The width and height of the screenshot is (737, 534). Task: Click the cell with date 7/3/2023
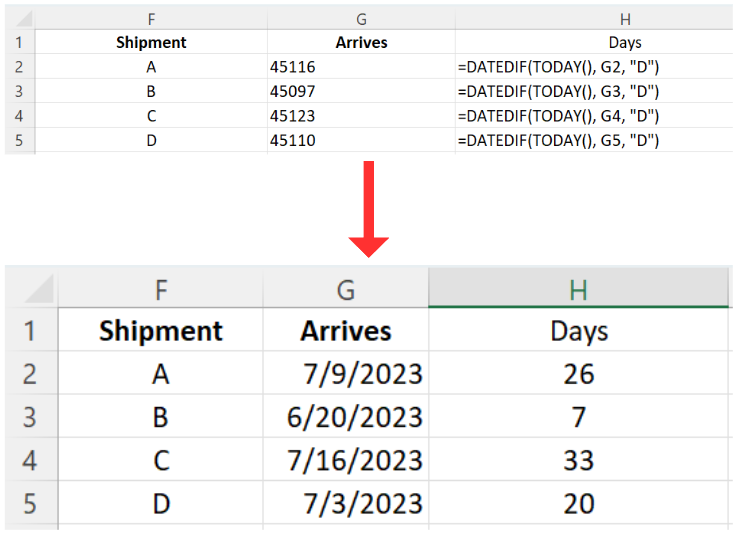[x=346, y=503]
